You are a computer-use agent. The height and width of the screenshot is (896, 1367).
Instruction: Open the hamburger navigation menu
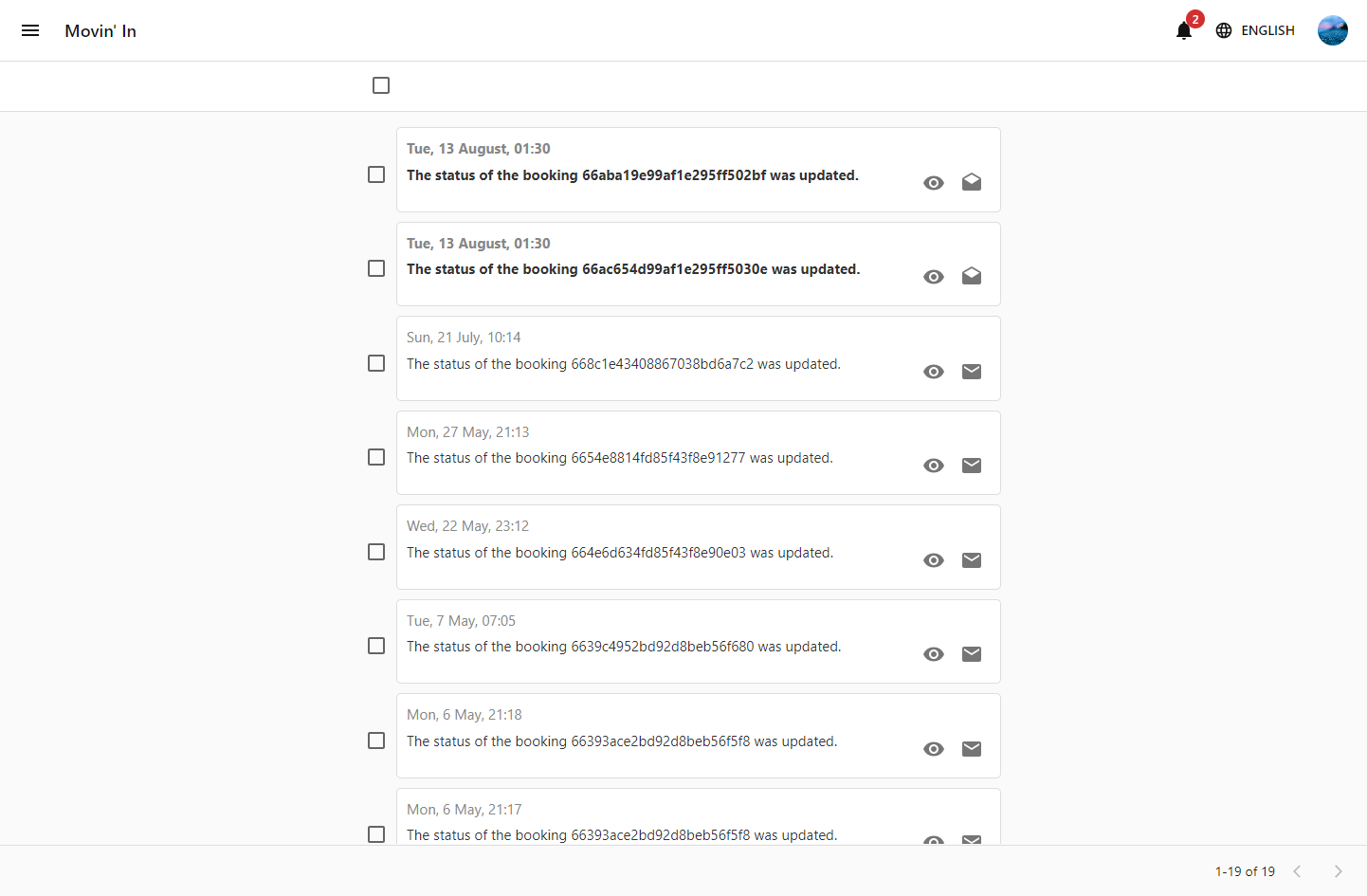(30, 30)
